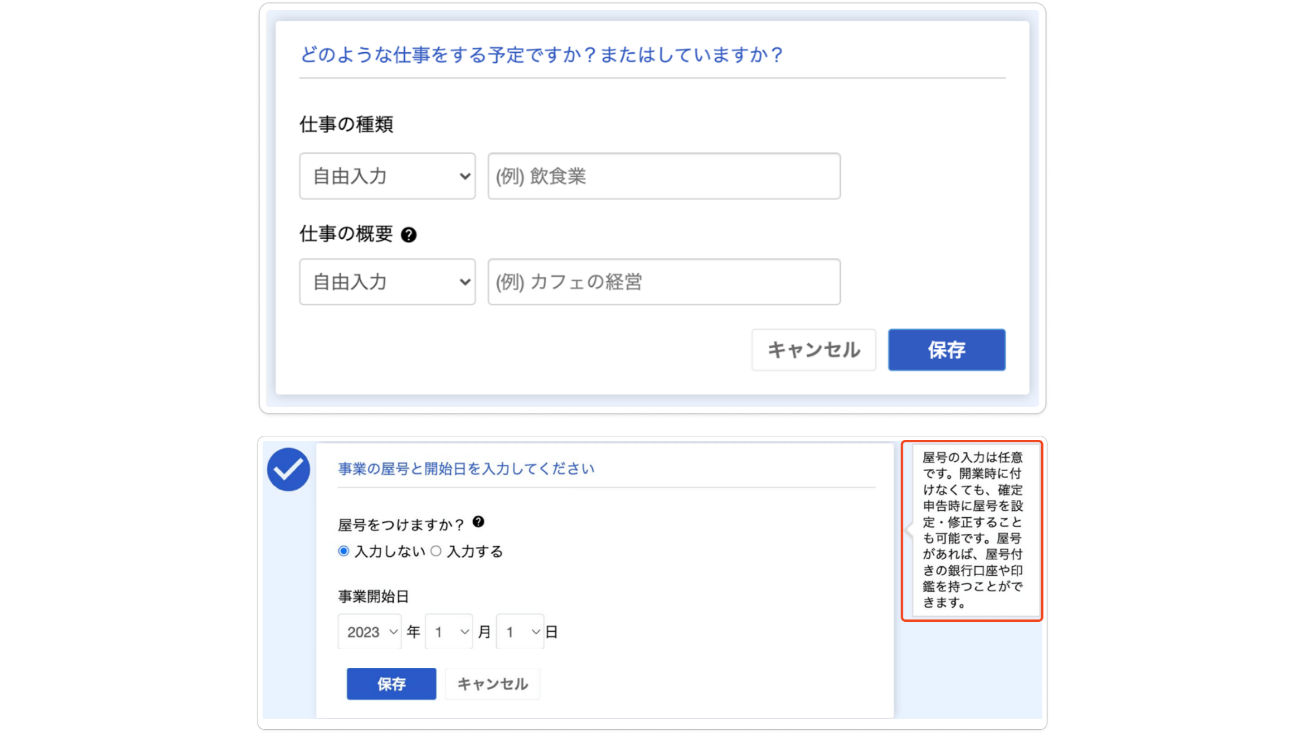This screenshot has height=734, width=1304.
Task: Click the 仕事の種類 label
Action: 346,125
